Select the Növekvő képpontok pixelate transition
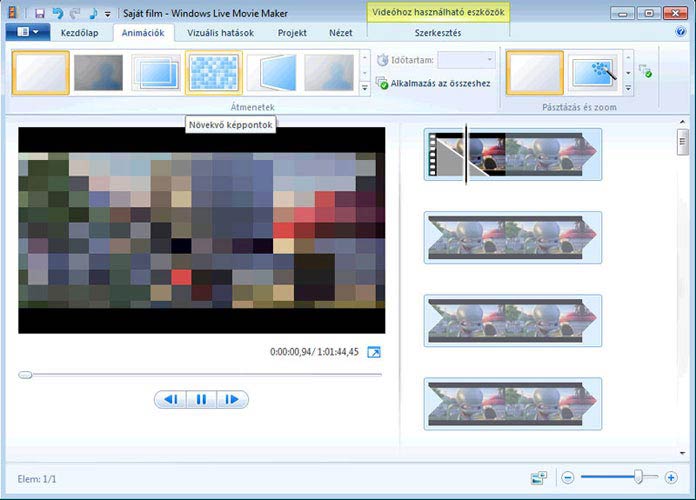 (213, 73)
